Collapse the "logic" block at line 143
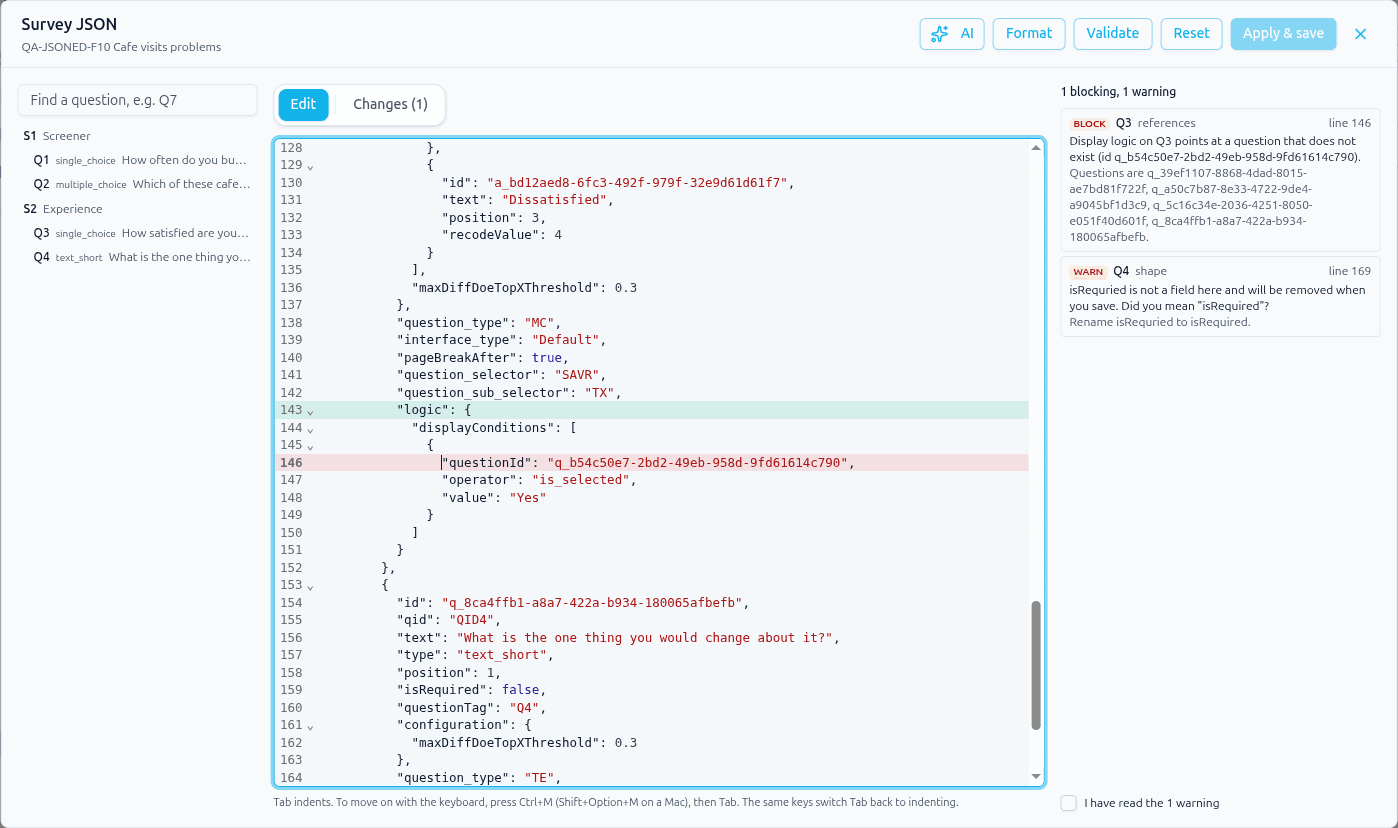Image resolution: width=1398 pixels, height=828 pixels. coord(310,410)
